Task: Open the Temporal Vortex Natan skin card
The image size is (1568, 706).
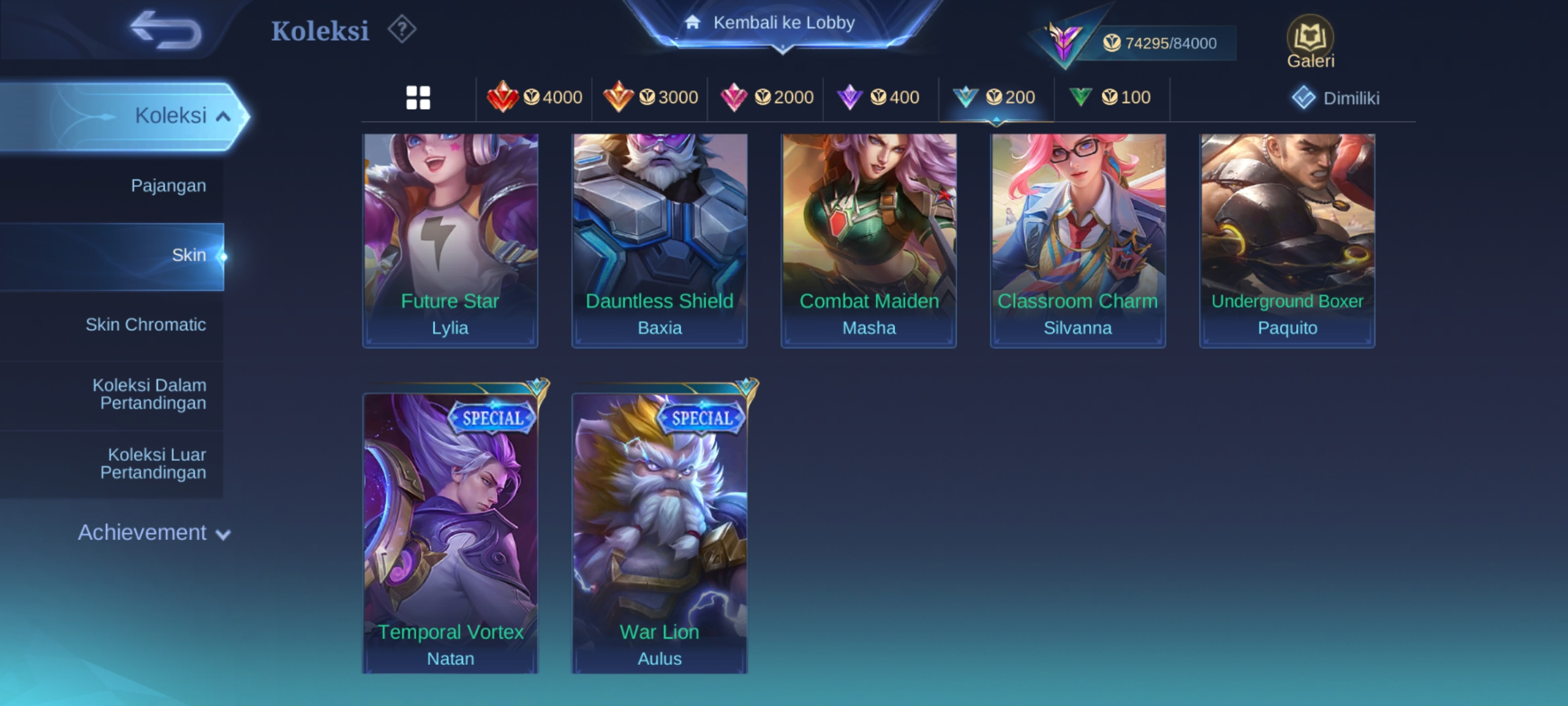Action: click(451, 528)
